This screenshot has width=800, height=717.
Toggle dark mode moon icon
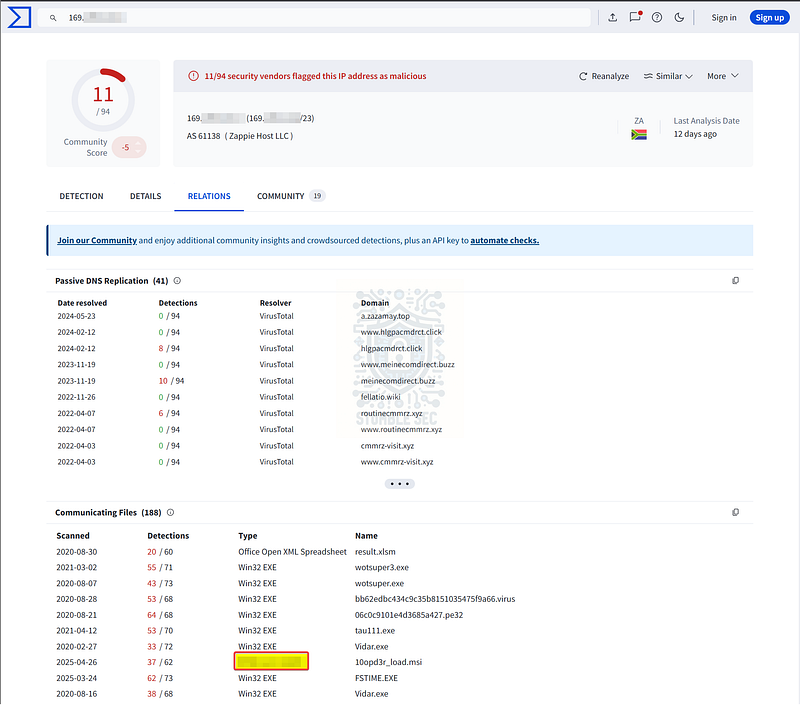[x=679, y=17]
